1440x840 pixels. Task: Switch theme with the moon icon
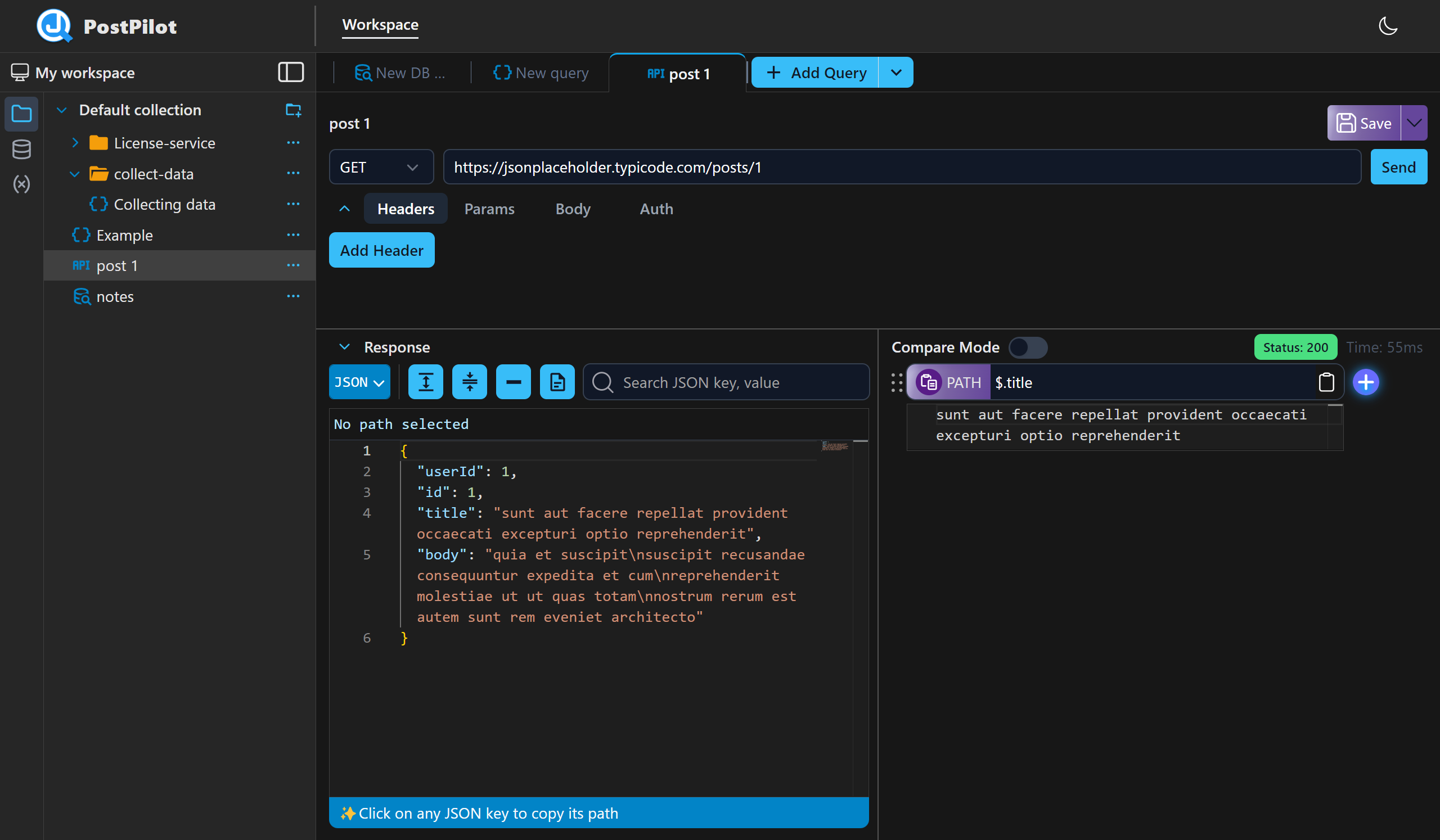tap(1388, 26)
